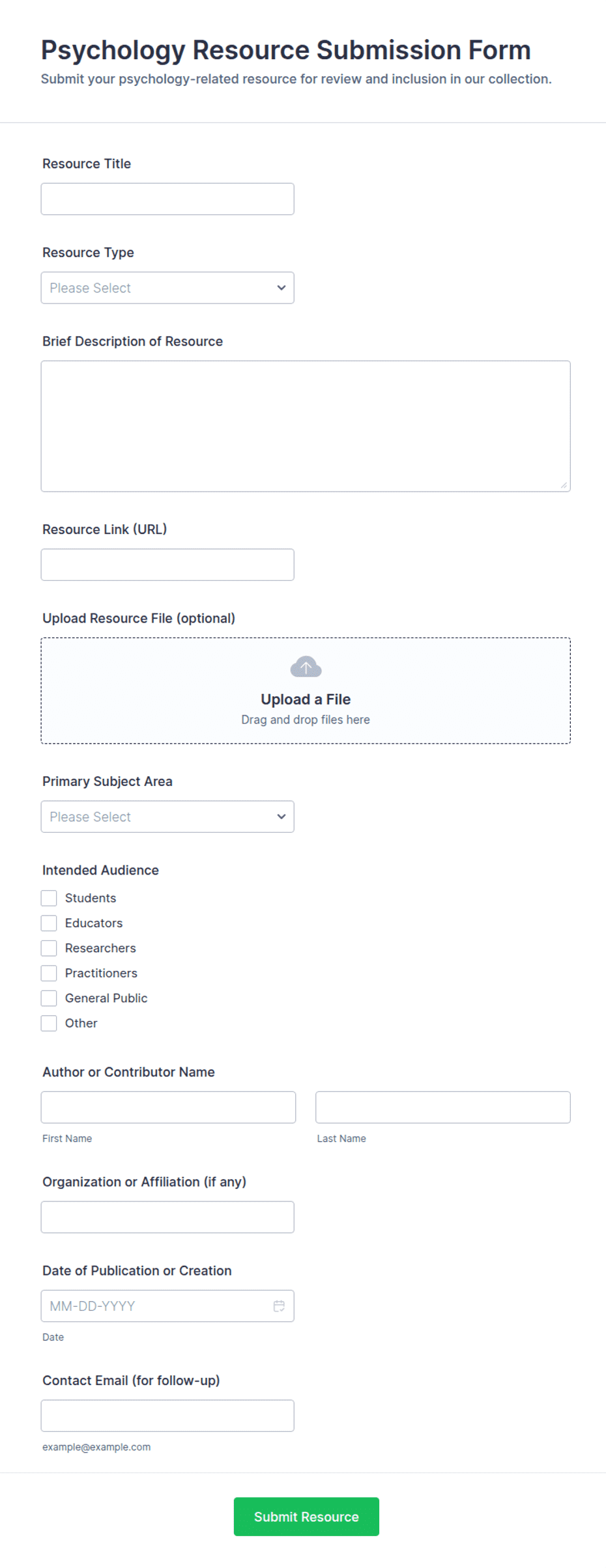606x1568 pixels.
Task: Open the Primary Subject Area dropdown
Action: pos(167,817)
